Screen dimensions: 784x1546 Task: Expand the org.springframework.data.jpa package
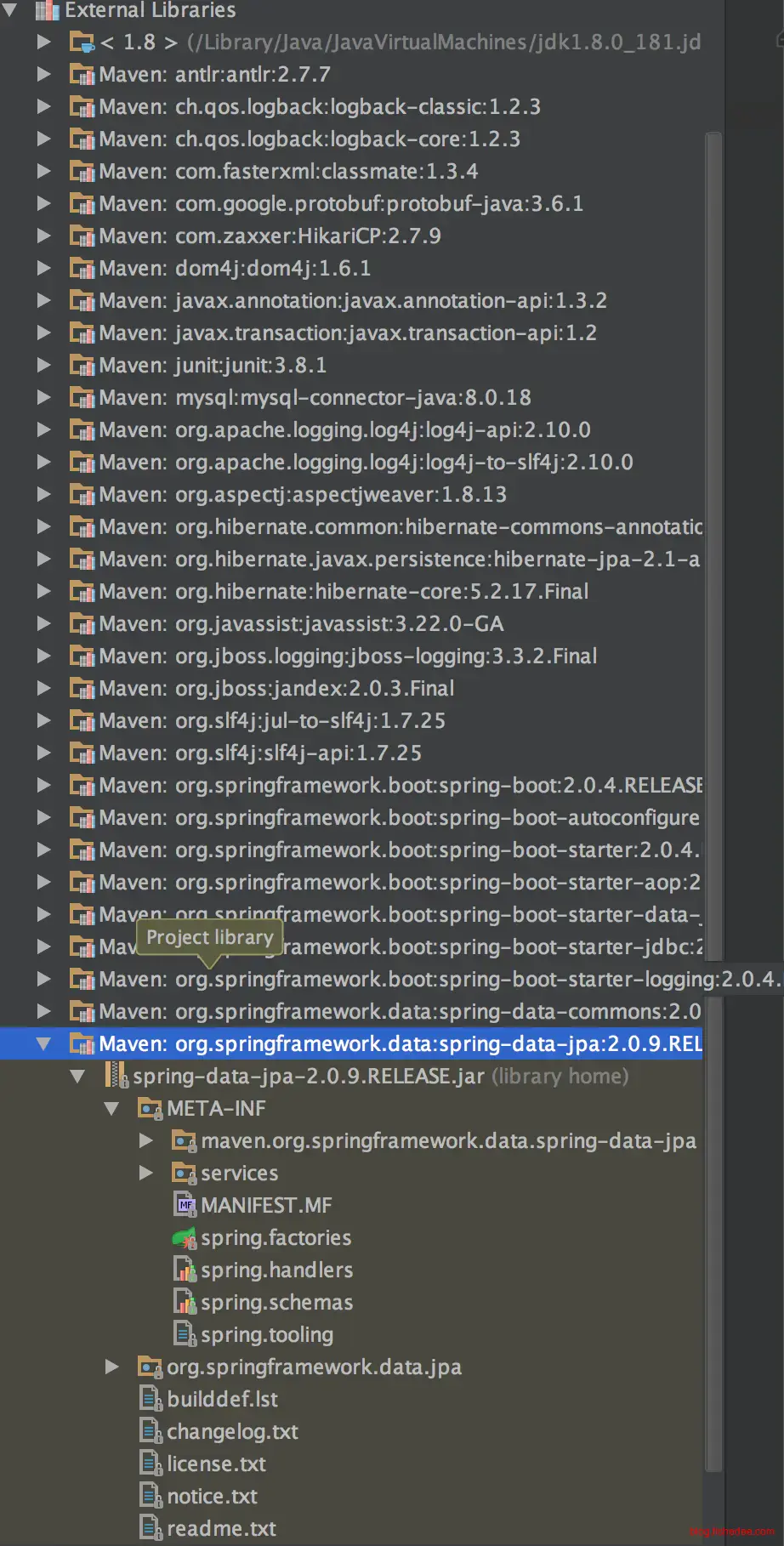coord(111,1367)
